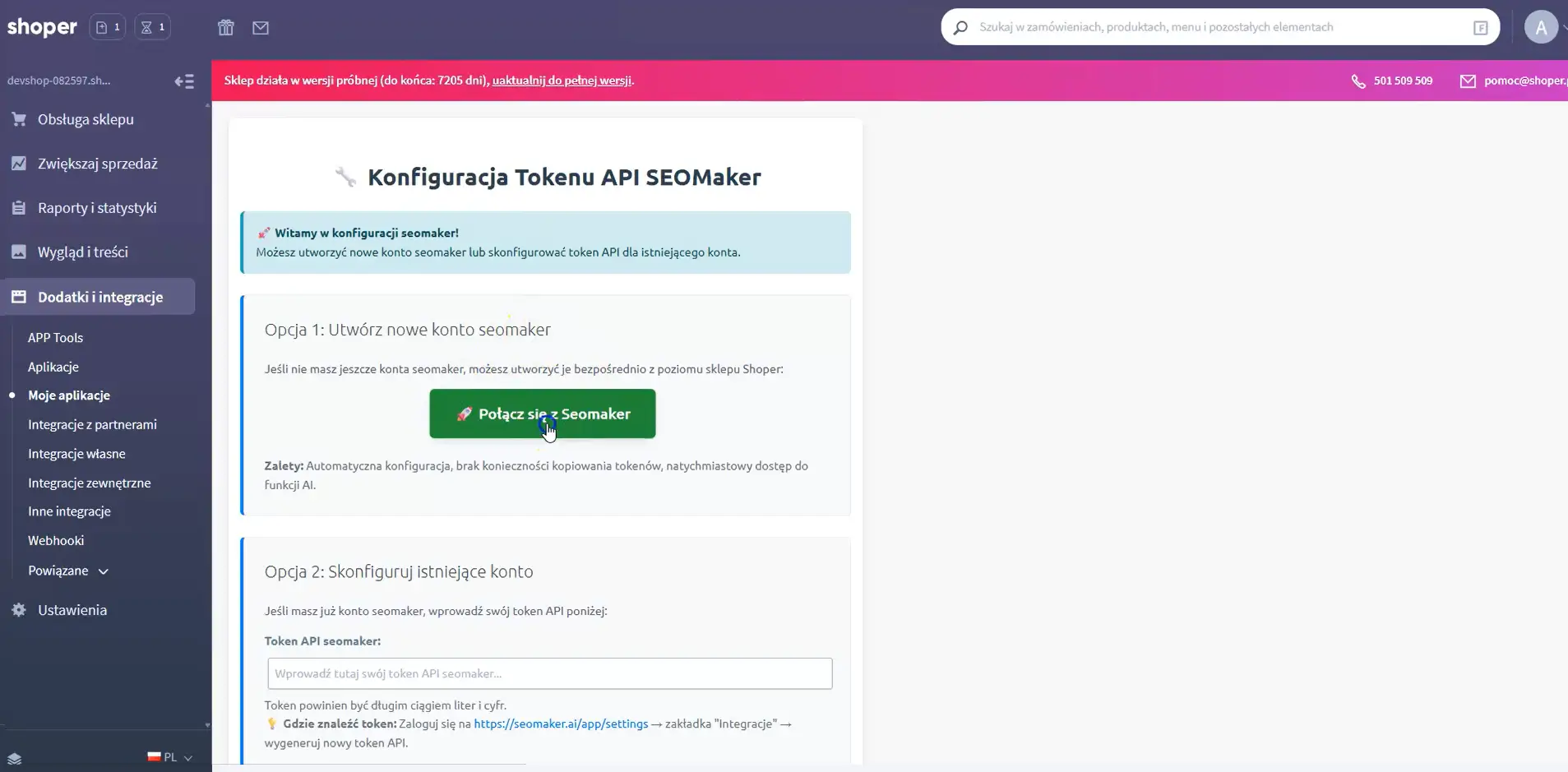Click the clipboard icon for Raporty i statystyki

click(x=19, y=208)
